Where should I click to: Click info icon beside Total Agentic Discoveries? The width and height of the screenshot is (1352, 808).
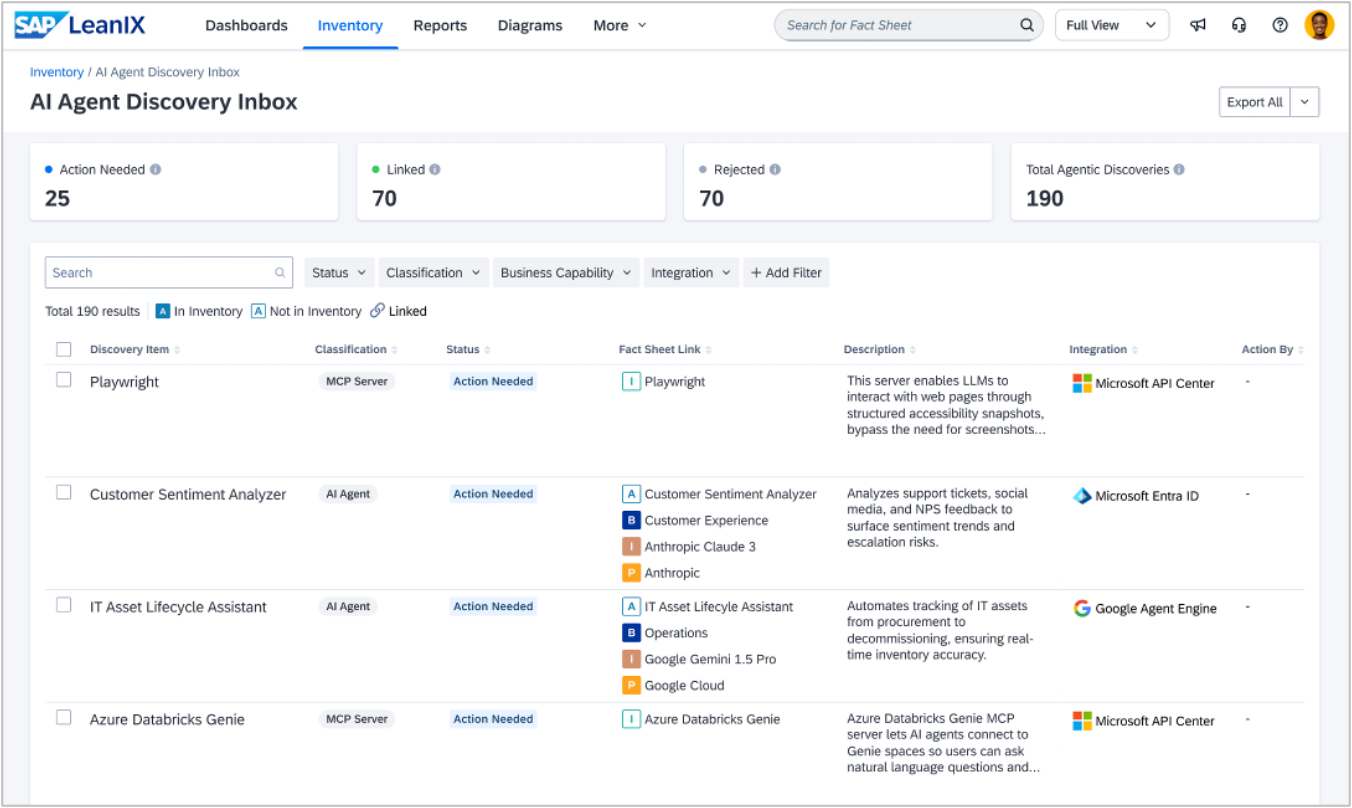1179,170
